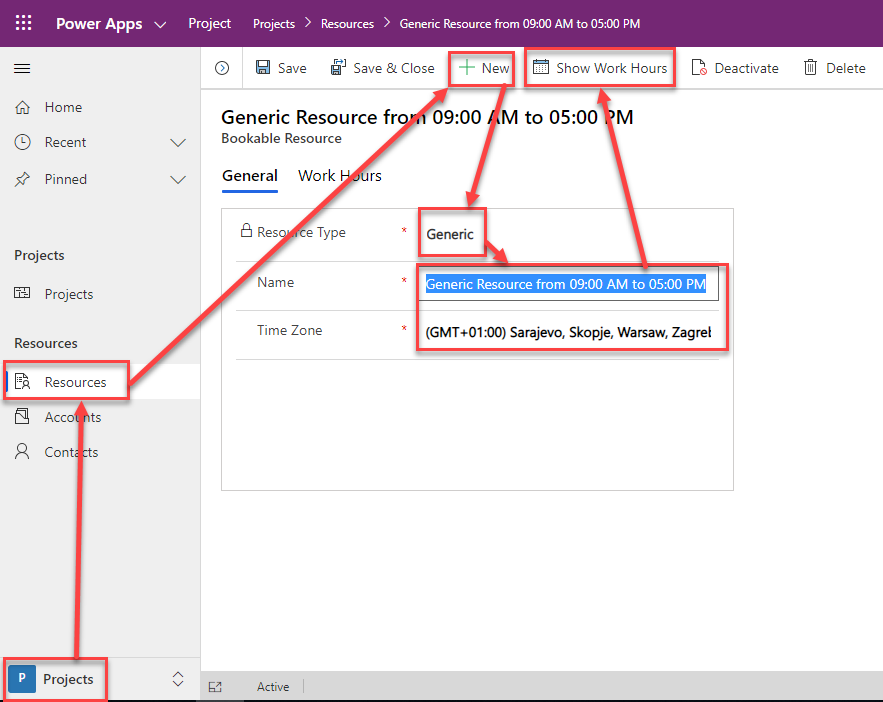Image resolution: width=883 pixels, height=702 pixels.
Task: Click the Save disk icon
Action: [x=263, y=68]
